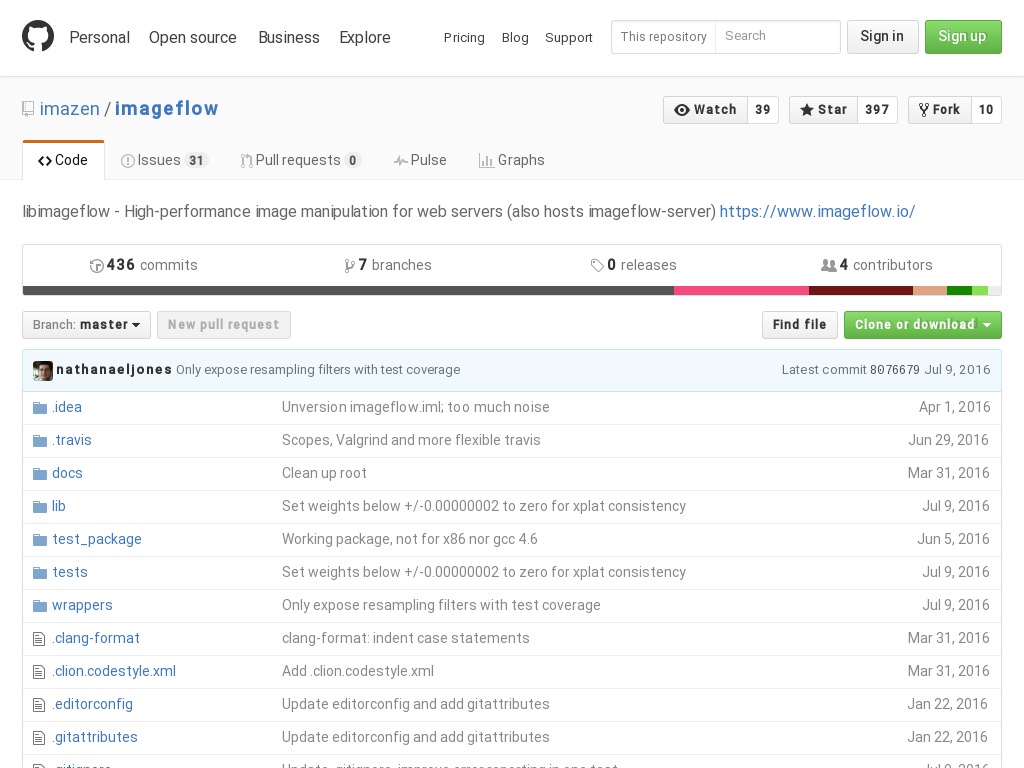1024x768 pixels.
Task: Open the Graphs tab
Action: coord(511,160)
